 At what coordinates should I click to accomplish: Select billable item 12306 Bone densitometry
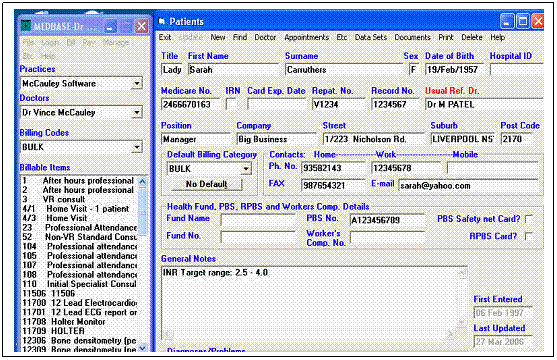[78, 340]
